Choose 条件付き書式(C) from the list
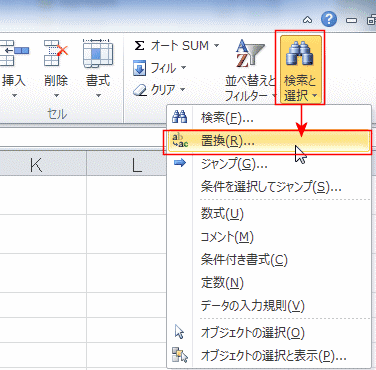The width and height of the screenshot is (376, 370). click(269, 260)
